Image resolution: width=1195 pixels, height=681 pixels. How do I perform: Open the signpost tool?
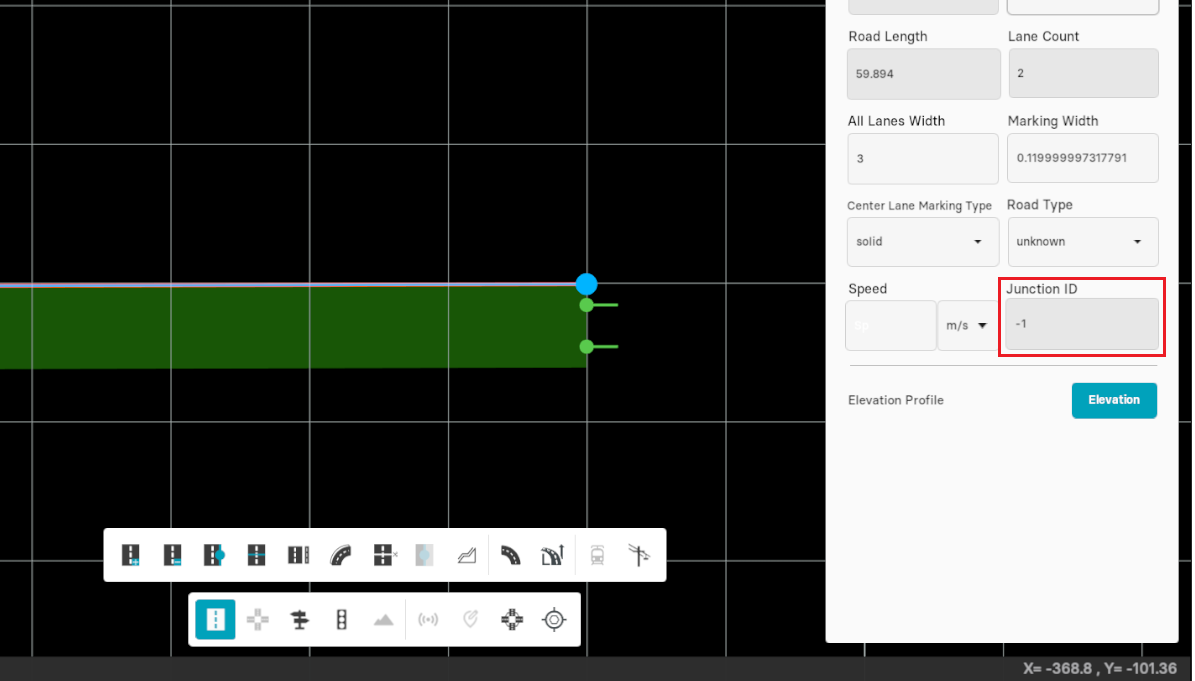(x=299, y=620)
